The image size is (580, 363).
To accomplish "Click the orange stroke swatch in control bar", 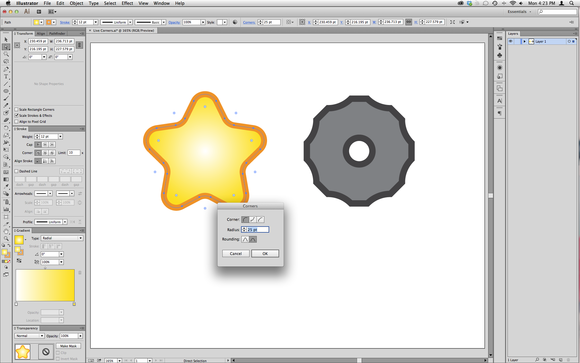I will click(x=48, y=22).
